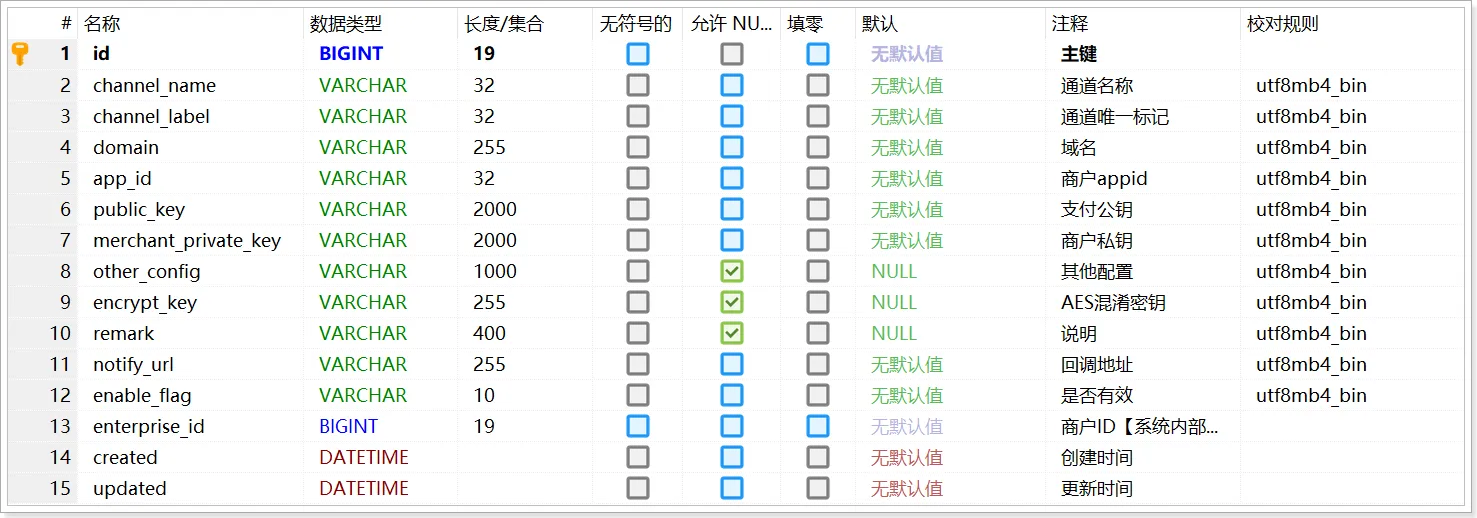Open collation utf8mb4_bin of remark row
The image size is (1477, 518).
pos(1311,333)
